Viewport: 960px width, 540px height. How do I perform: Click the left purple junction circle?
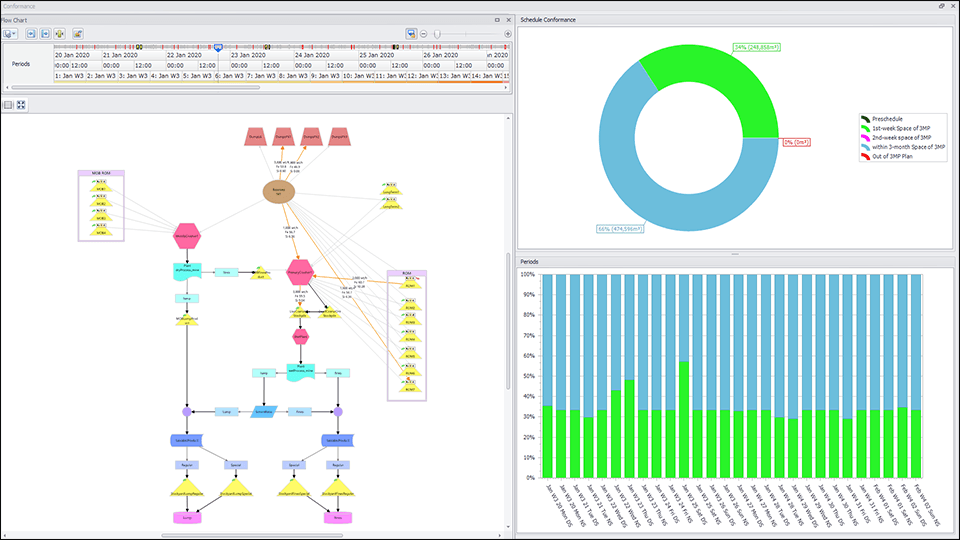click(187, 412)
